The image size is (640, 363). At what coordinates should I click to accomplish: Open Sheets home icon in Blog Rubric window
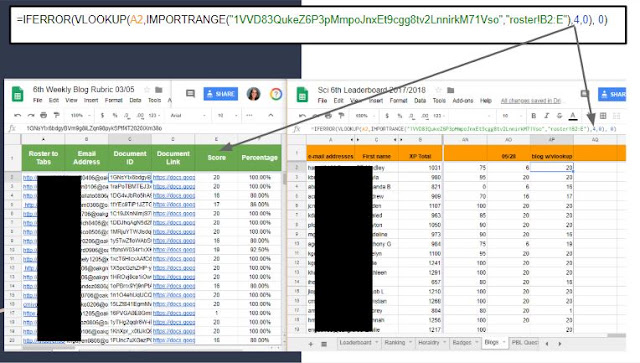click(17, 94)
